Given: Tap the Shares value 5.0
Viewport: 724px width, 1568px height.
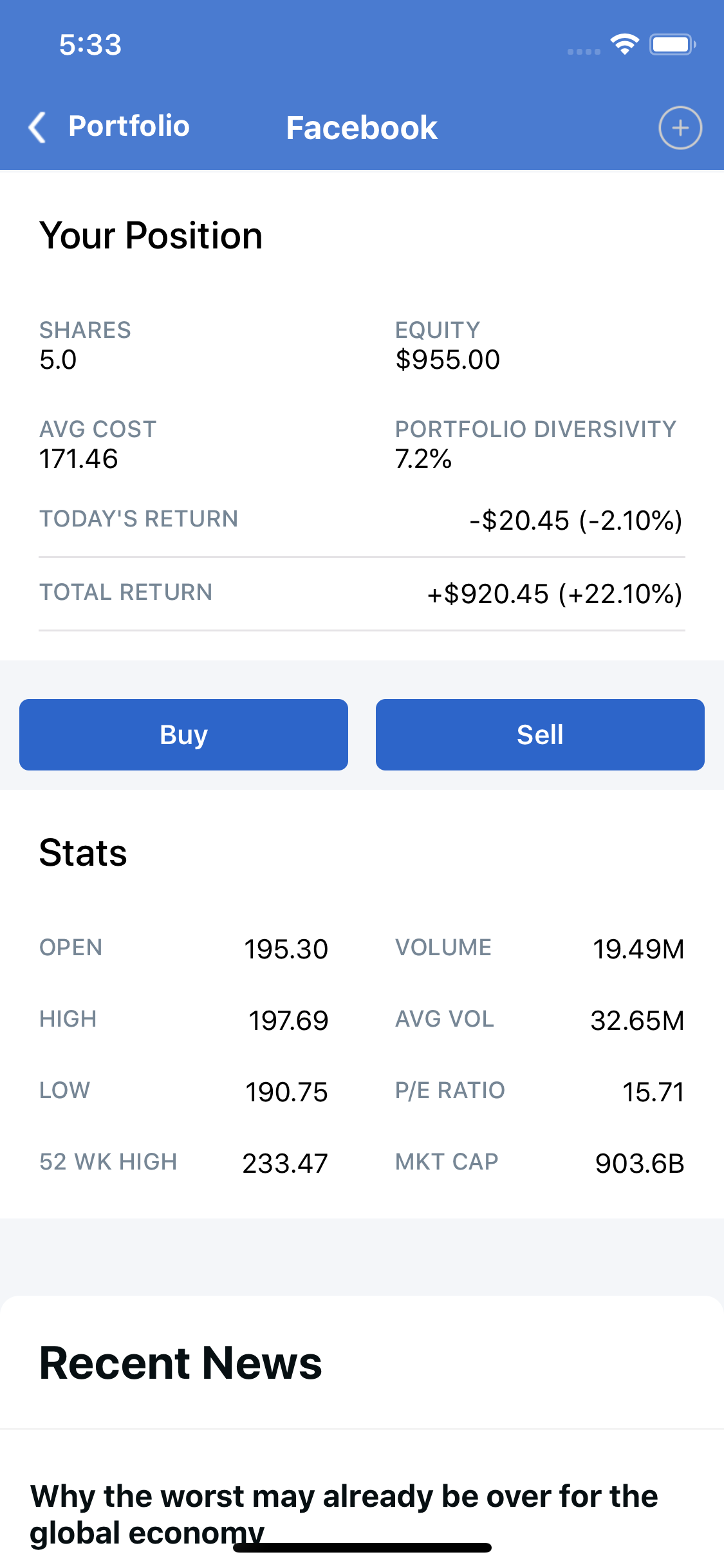Looking at the screenshot, I should (58, 359).
